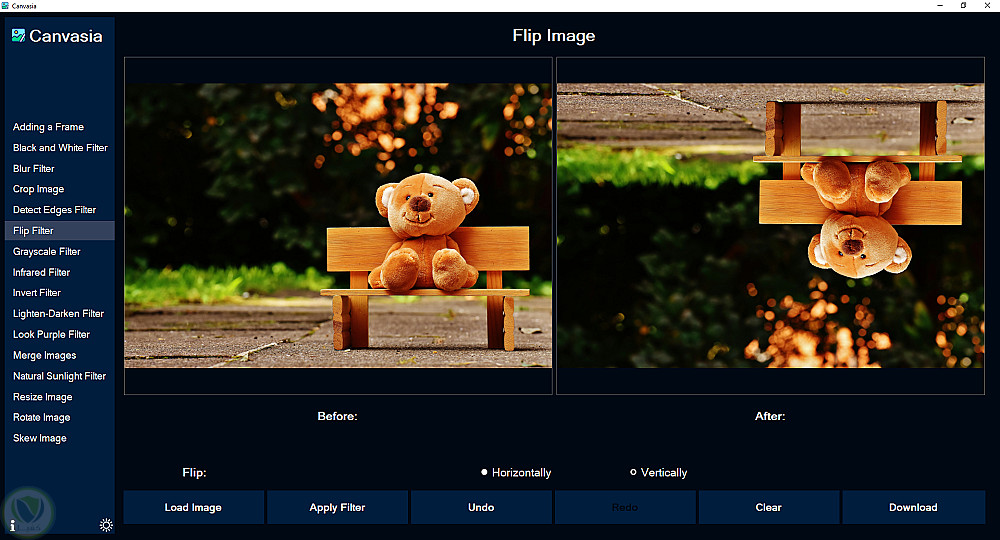Click the Flip Image heading
Viewport: 1000px width, 540px height.
(554, 36)
